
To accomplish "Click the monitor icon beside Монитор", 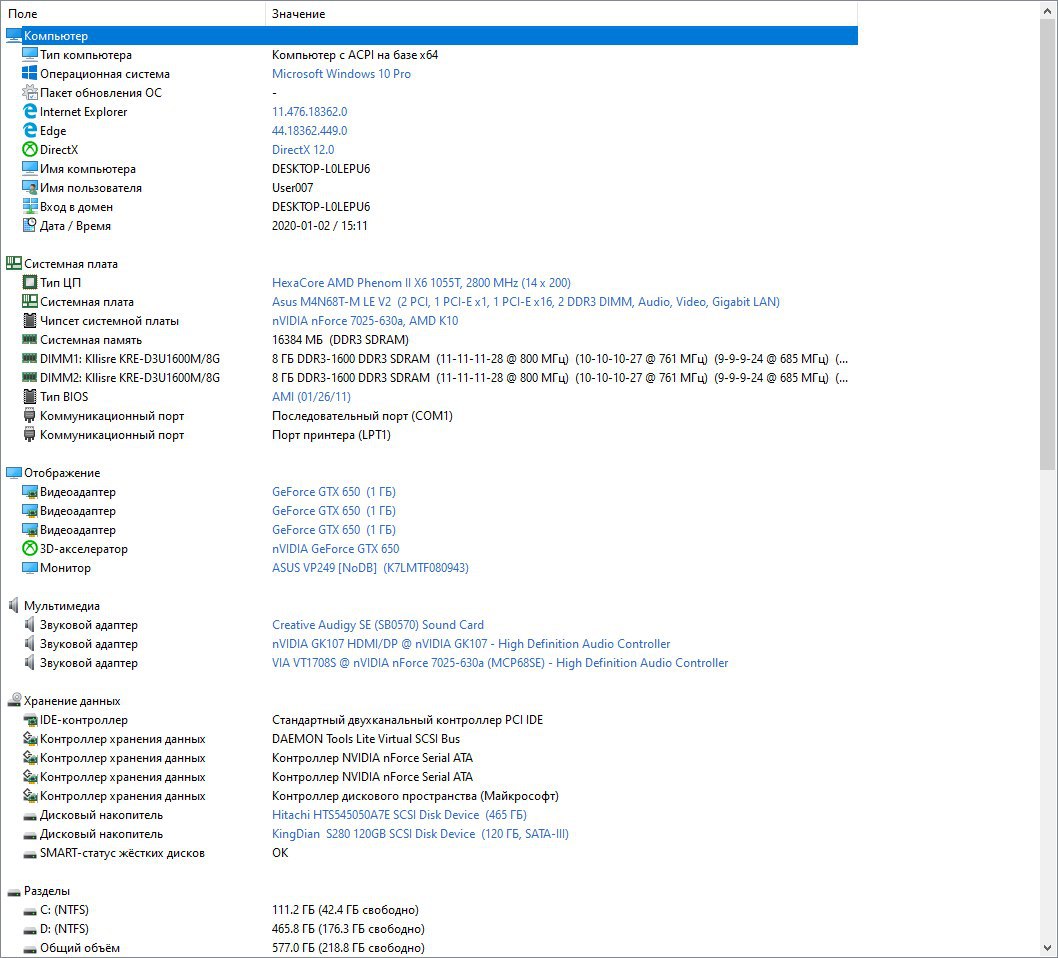I will click(29, 567).
